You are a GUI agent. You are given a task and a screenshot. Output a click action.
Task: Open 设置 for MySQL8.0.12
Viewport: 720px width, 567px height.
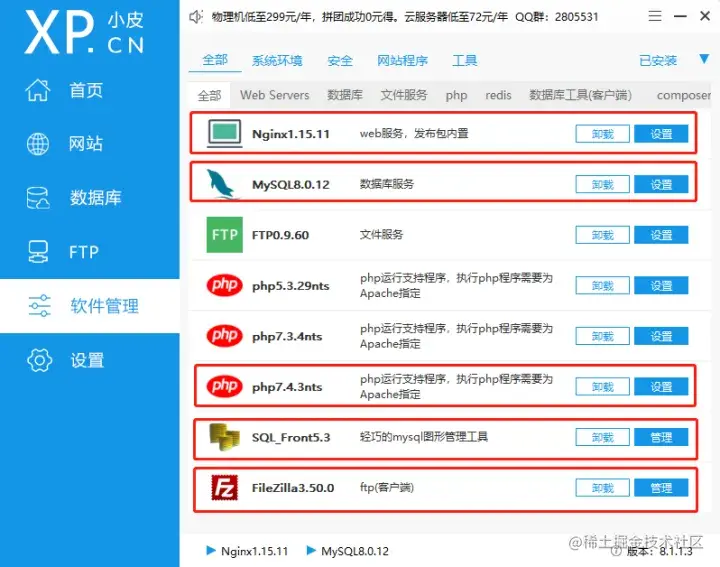point(661,185)
